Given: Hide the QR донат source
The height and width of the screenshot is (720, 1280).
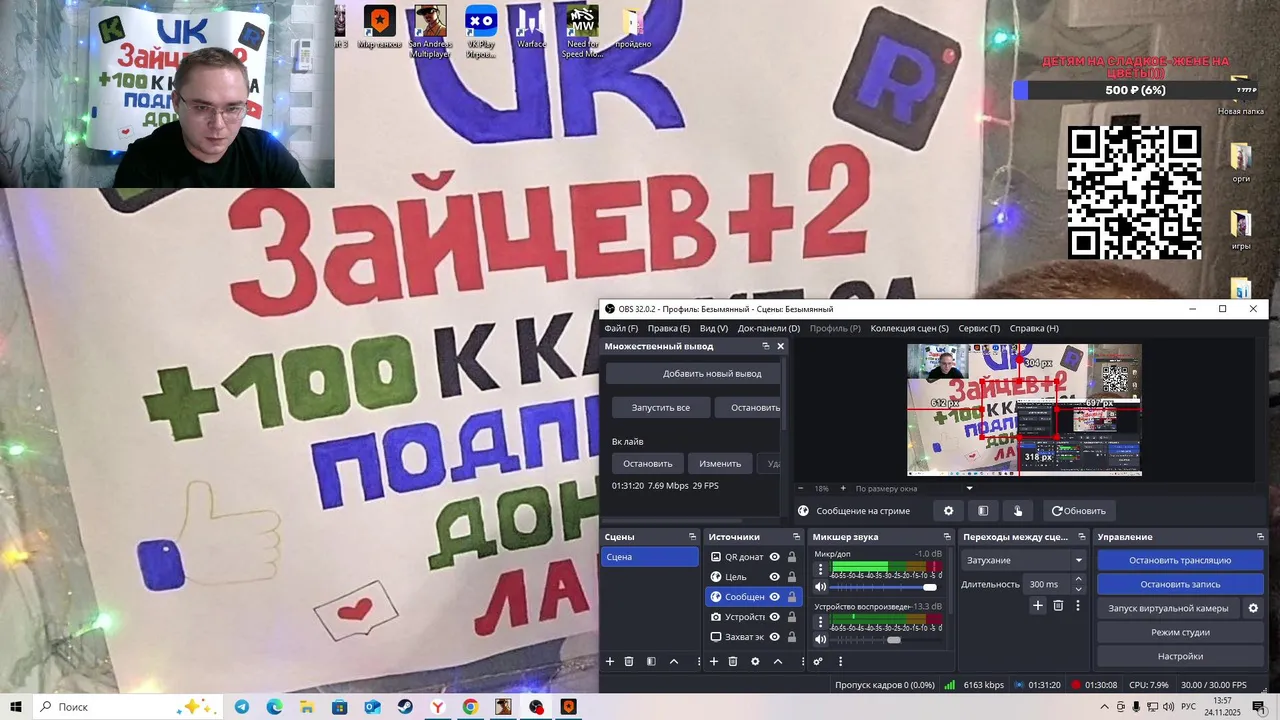Looking at the screenshot, I should click(x=774, y=557).
